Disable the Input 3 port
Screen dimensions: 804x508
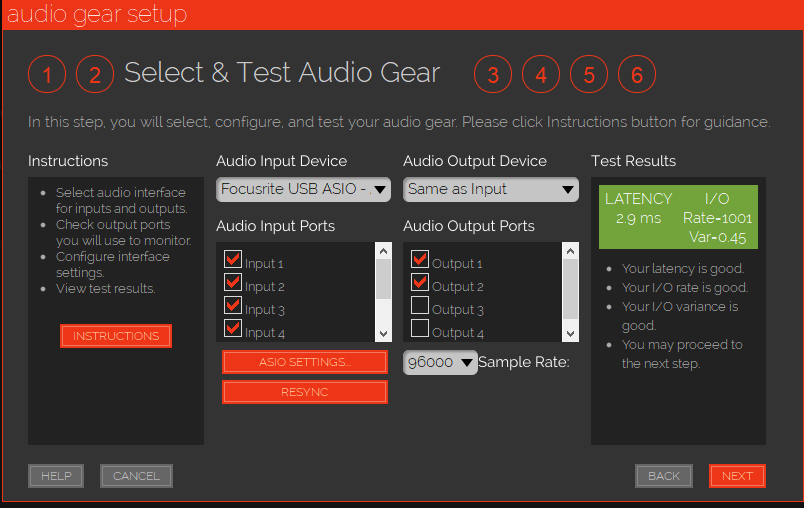(233, 306)
